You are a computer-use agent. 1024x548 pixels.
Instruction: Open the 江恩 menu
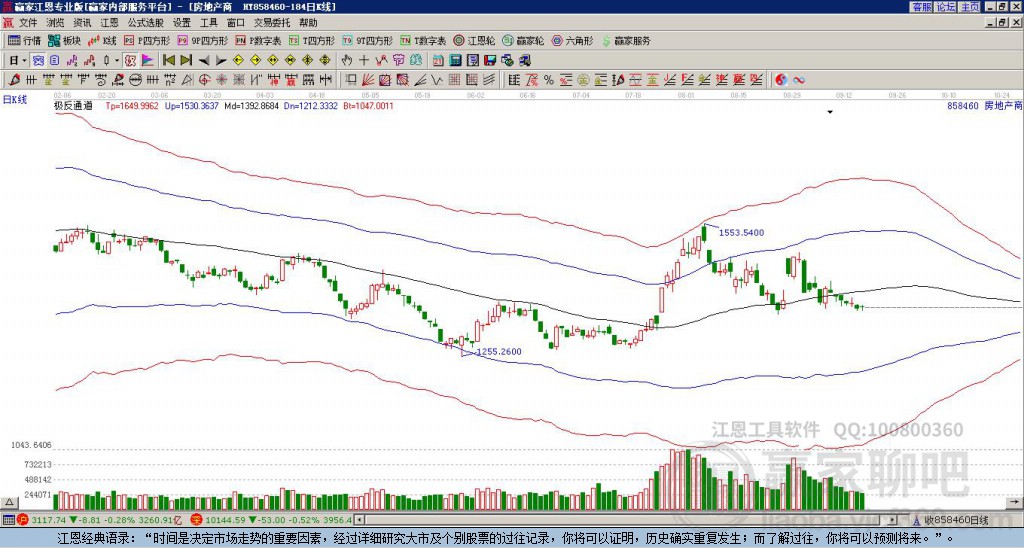(109, 23)
